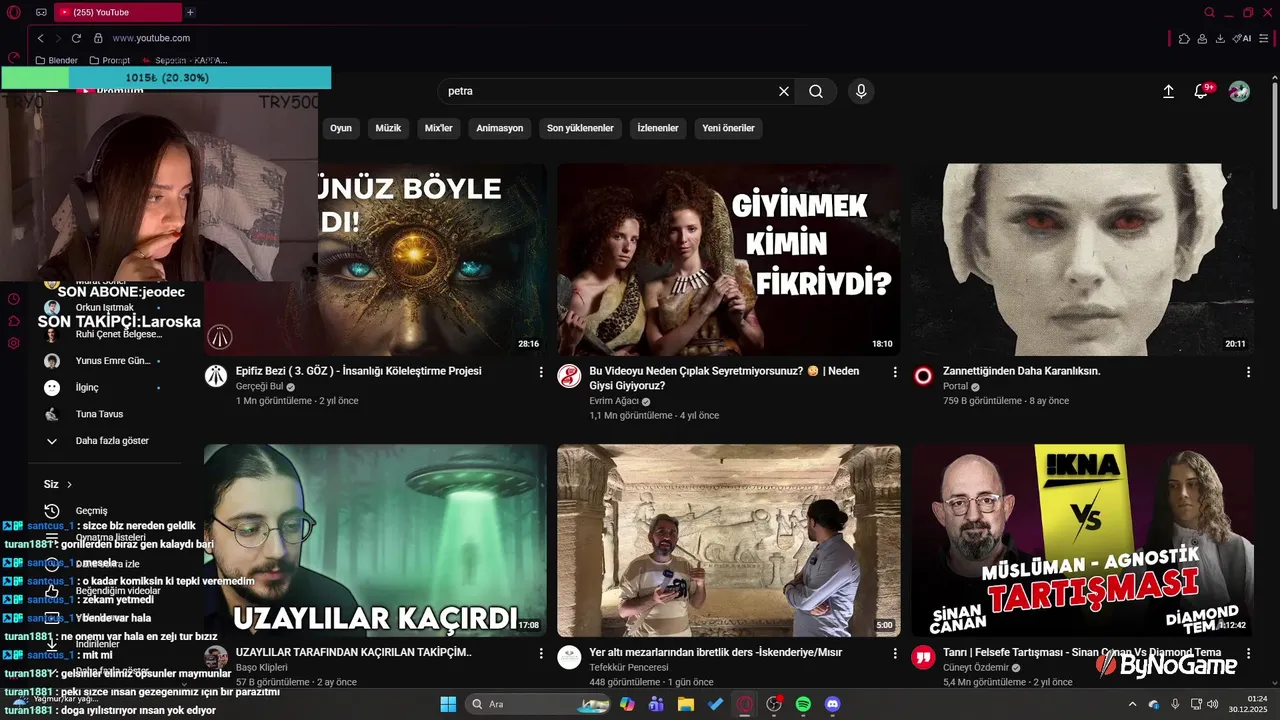Open Spotify from the taskbar
The height and width of the screenshot is (720, 1280).
coord(803,704)
